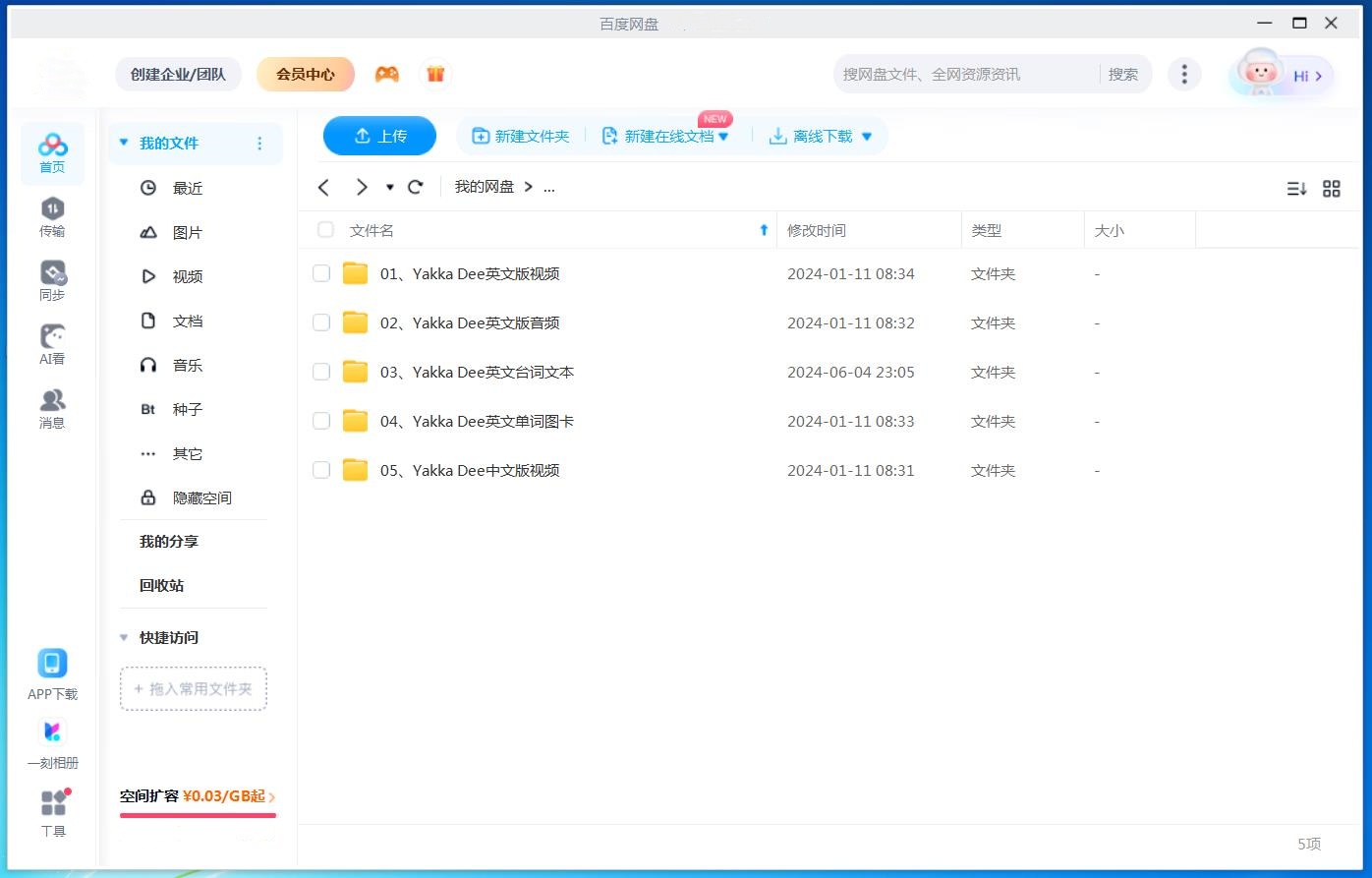This screenshot has width=1372, height=878.
Task: Click the storage usage progress bar
Action: [x=199, y=815]
